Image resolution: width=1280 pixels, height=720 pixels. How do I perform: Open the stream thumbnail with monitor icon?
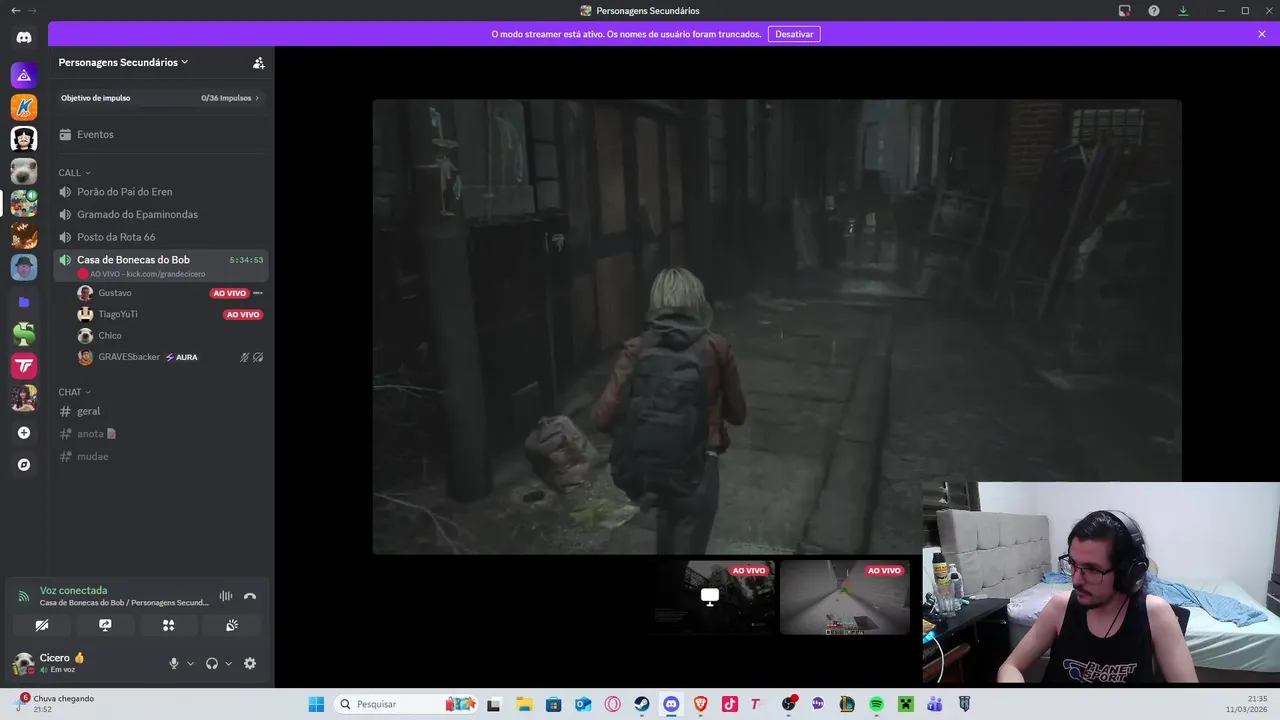[710, 597]
